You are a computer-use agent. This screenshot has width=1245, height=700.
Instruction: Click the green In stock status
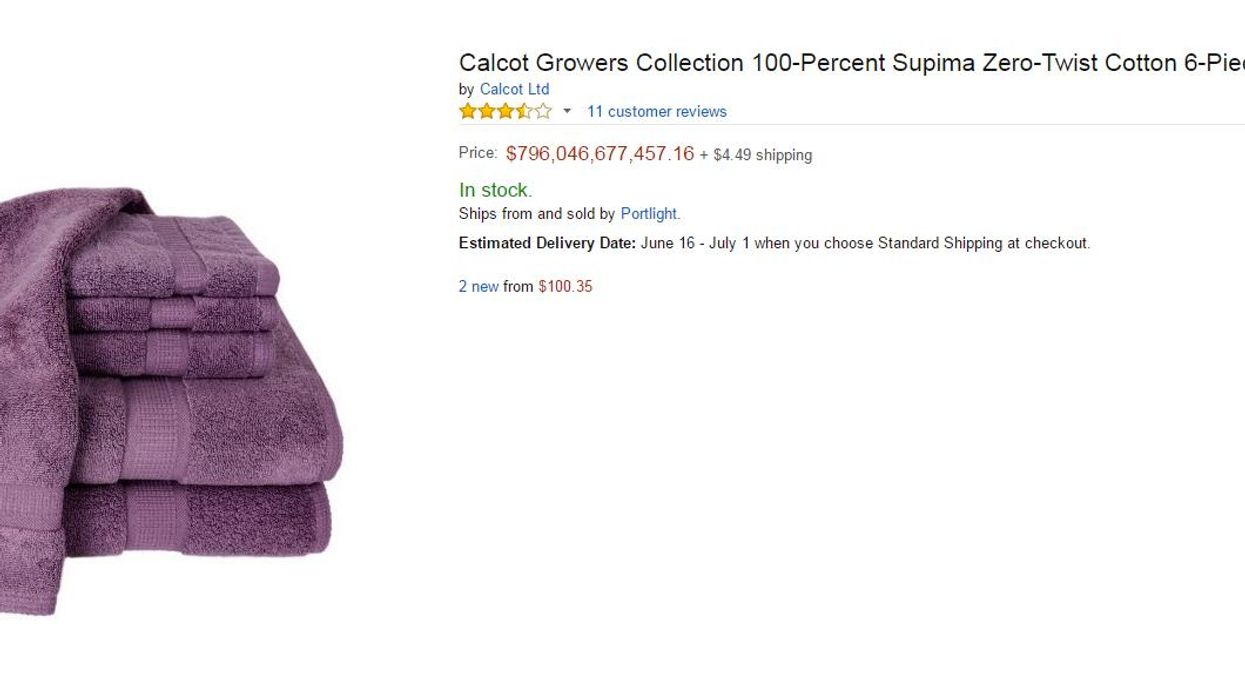tap(495, 190)
